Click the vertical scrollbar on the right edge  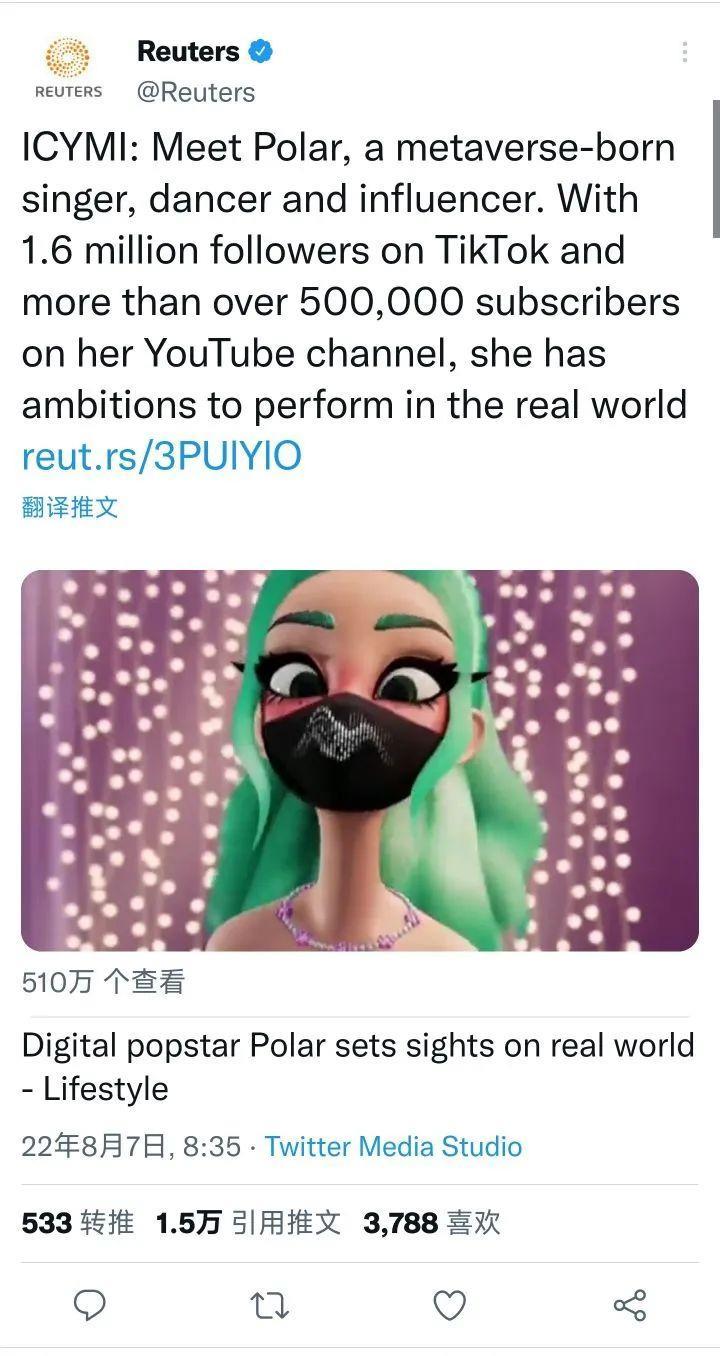[716, 168]
